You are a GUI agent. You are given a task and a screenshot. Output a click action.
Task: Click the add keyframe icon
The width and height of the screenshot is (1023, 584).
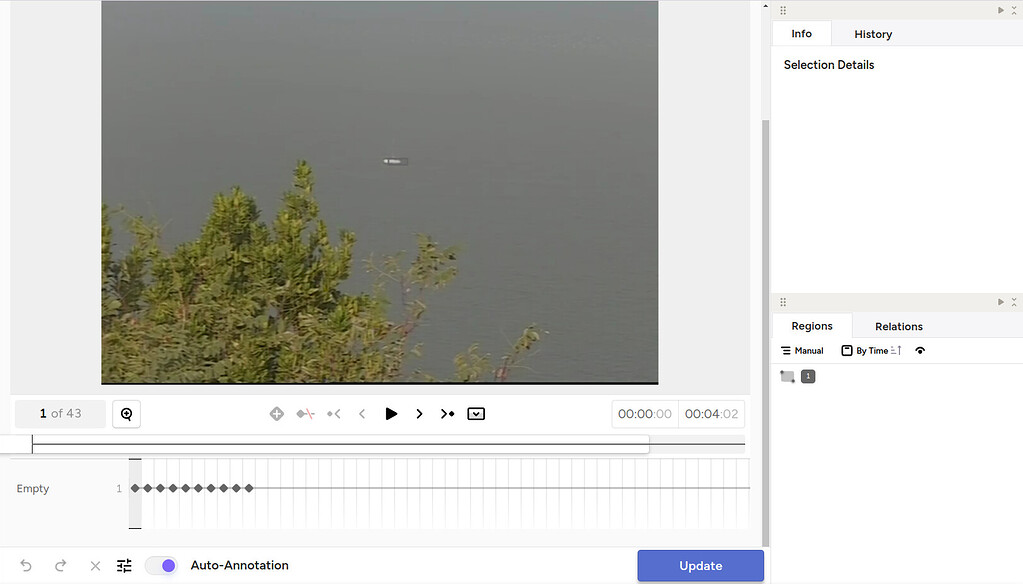pyautogui.click(x=277, y=413)
